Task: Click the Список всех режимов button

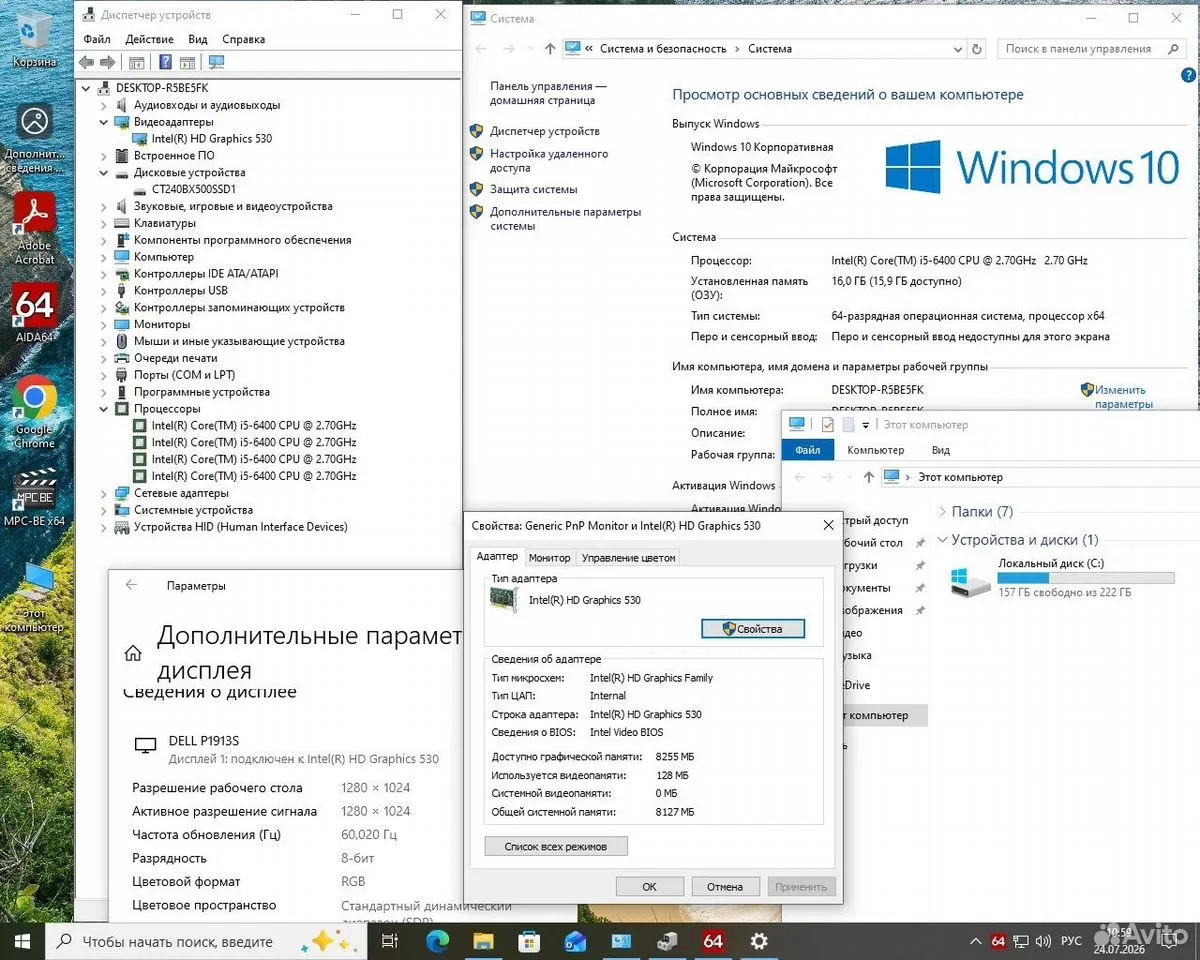Action: pos(556,847)
